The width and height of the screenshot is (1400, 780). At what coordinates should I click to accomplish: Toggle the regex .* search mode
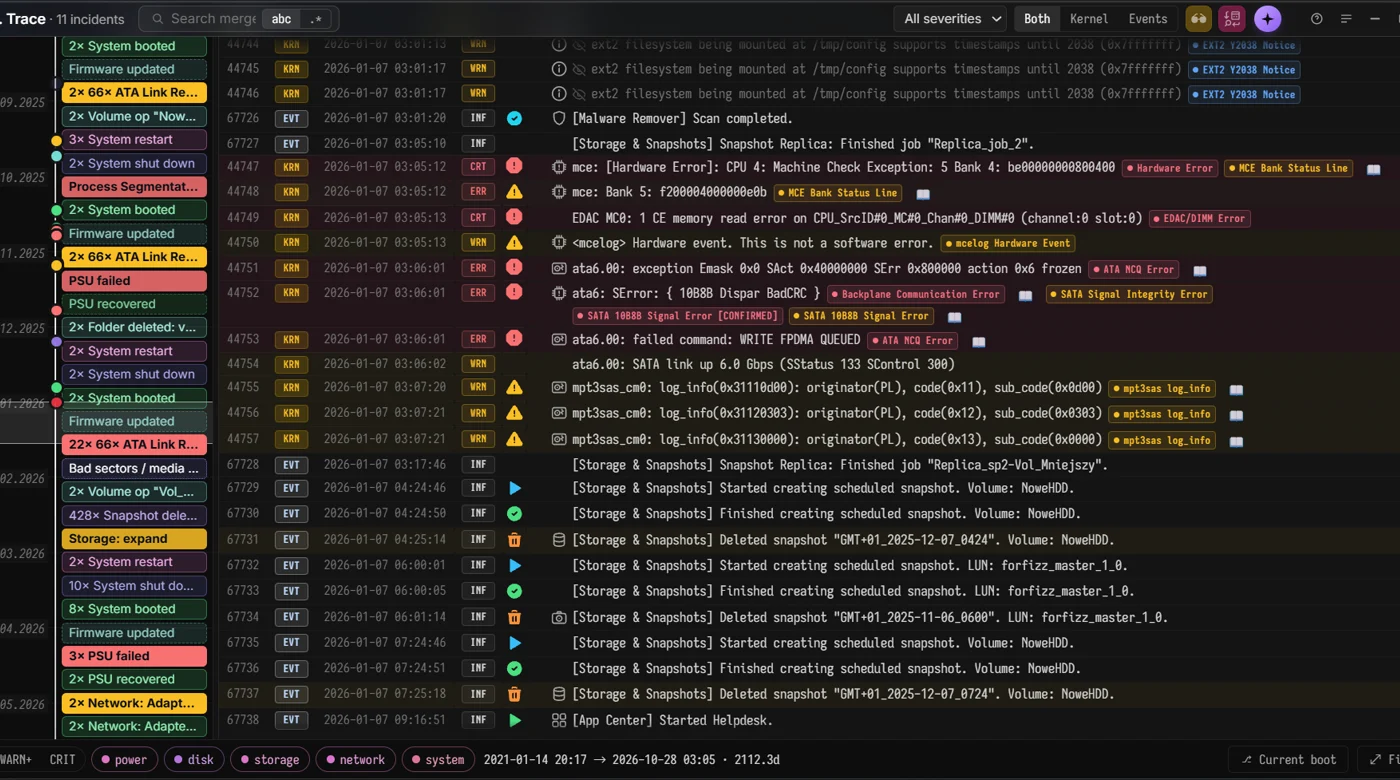tap(316, 19)
